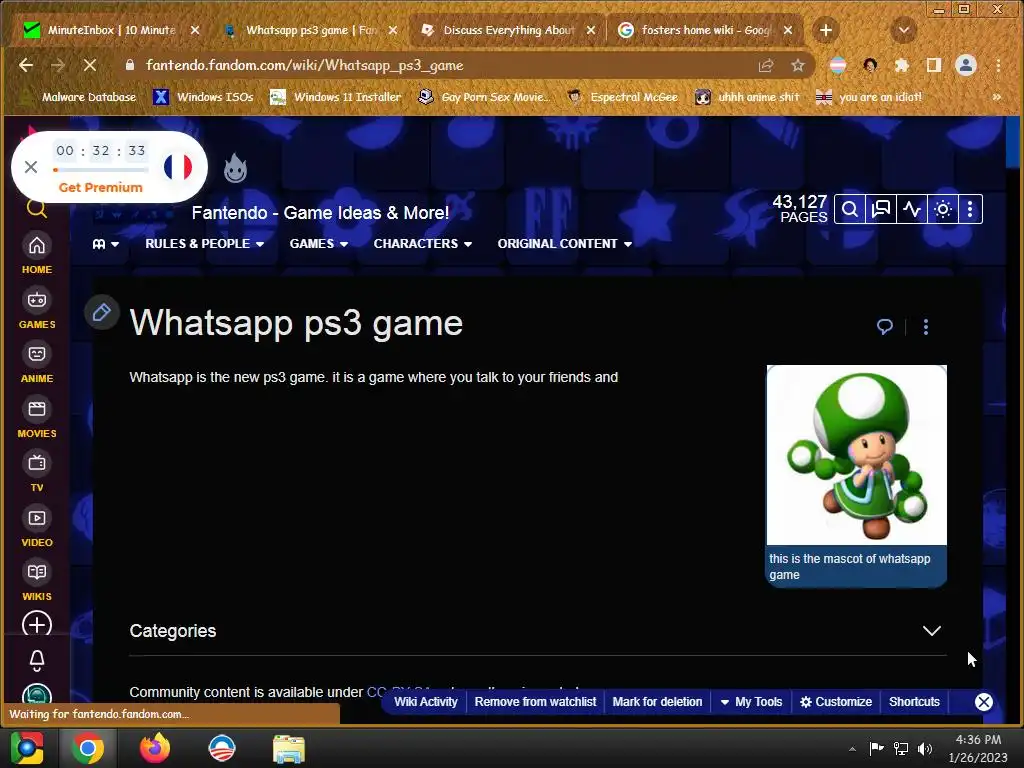Click the yellow sidebar search icon

(x=37, y=208)
